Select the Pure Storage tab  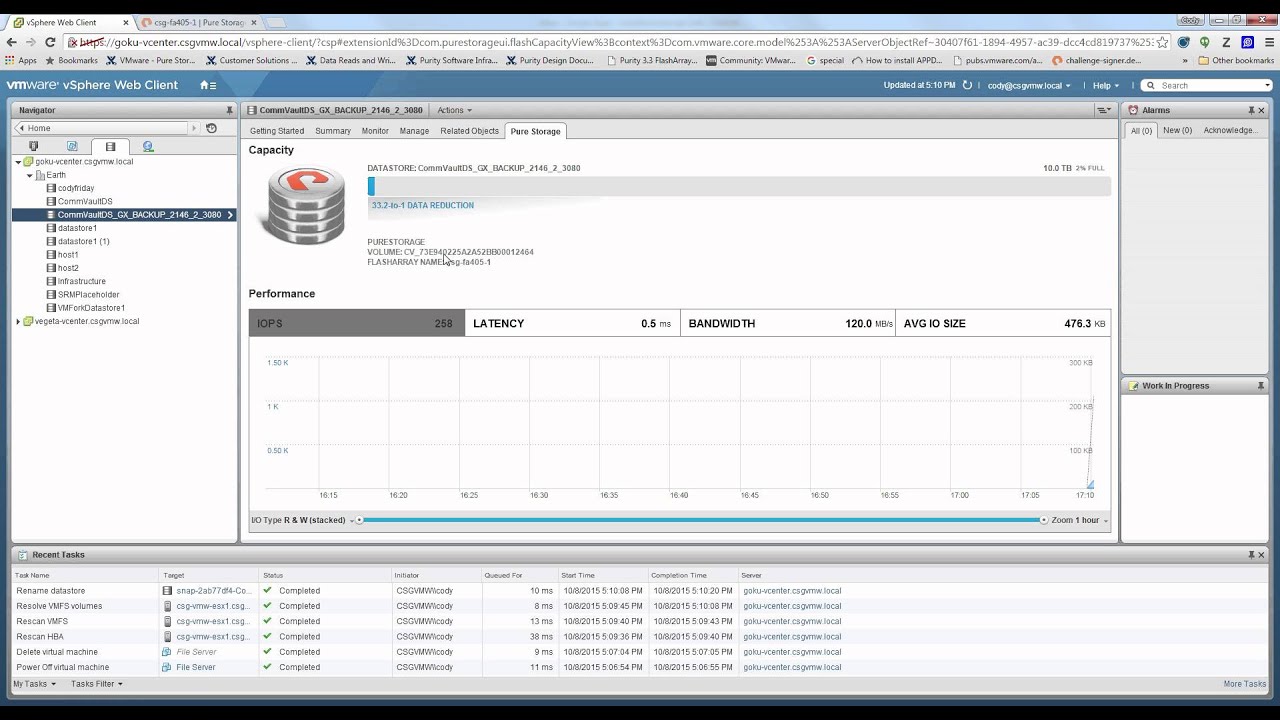535,131
